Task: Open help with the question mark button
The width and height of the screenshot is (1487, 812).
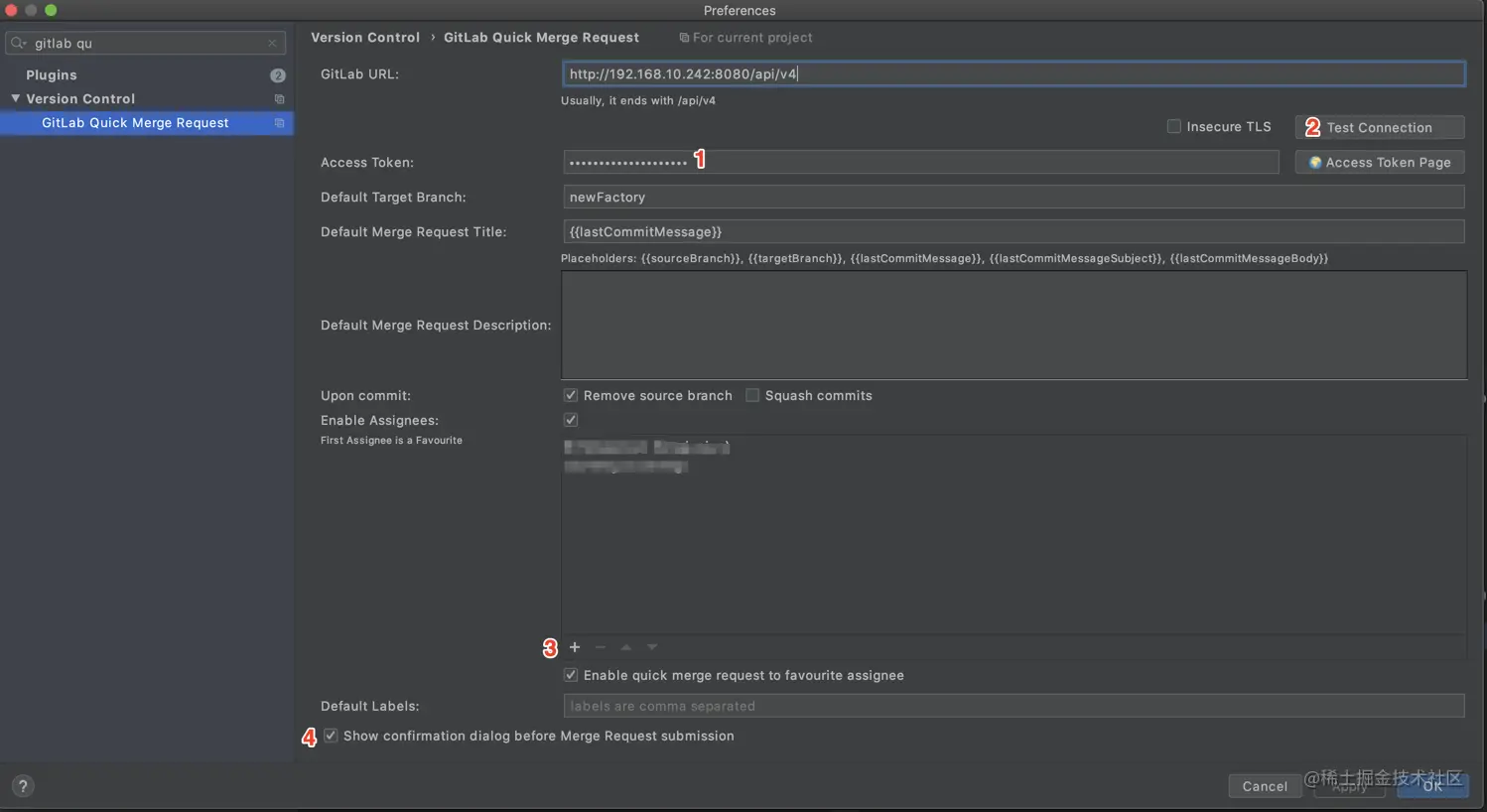Action: coord(23,786)
